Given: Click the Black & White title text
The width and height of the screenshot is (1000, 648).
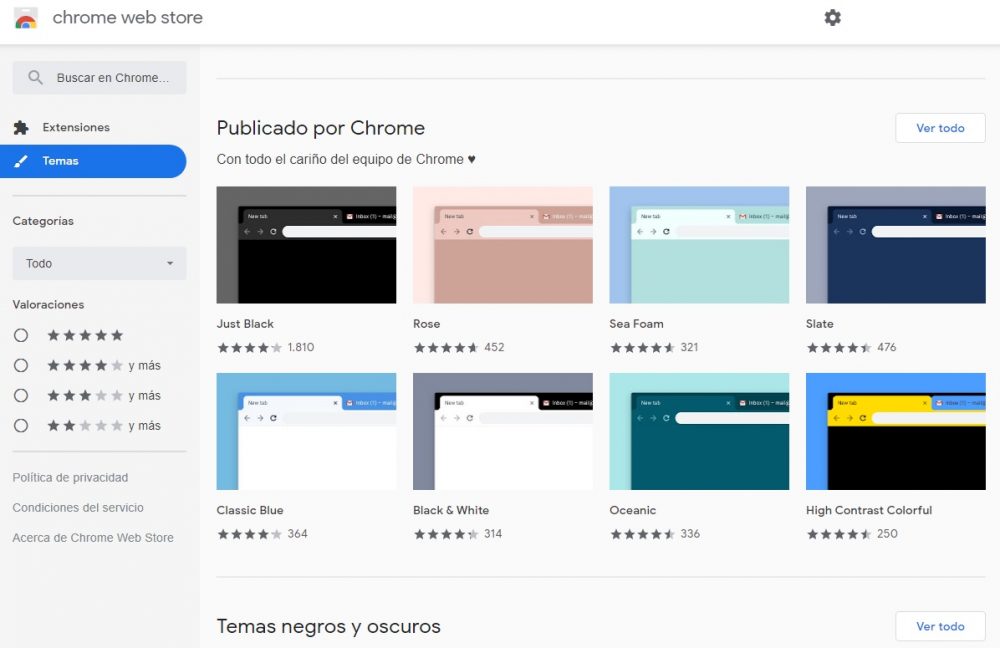Looking at the screenshot, I should click(x=451, y=510).
